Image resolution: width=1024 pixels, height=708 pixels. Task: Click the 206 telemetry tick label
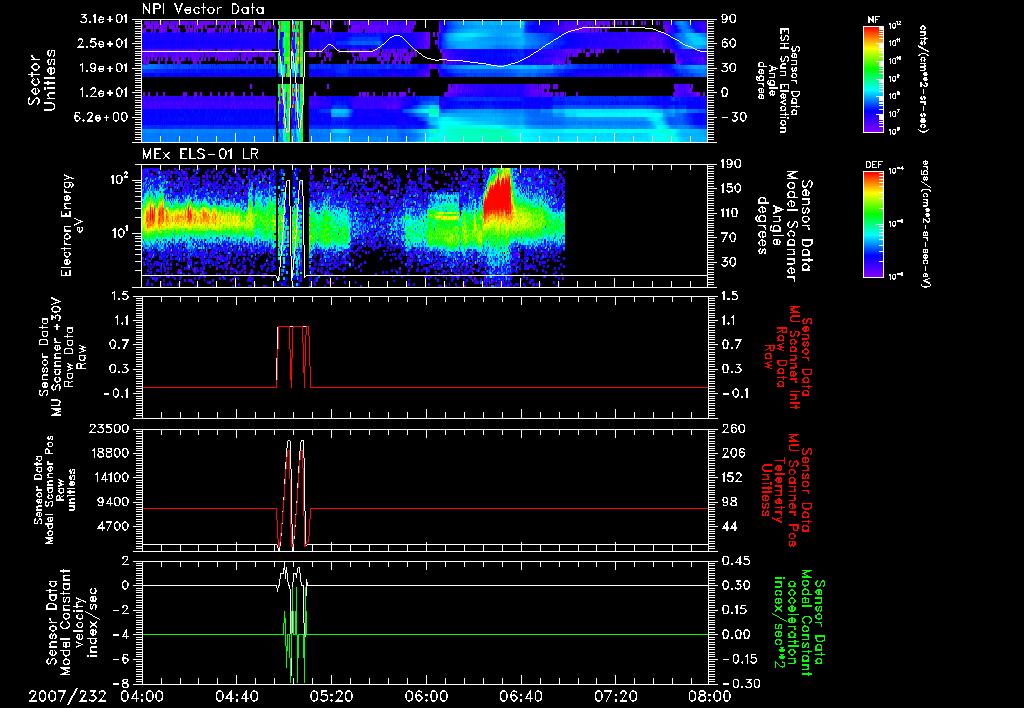point(731,453)
